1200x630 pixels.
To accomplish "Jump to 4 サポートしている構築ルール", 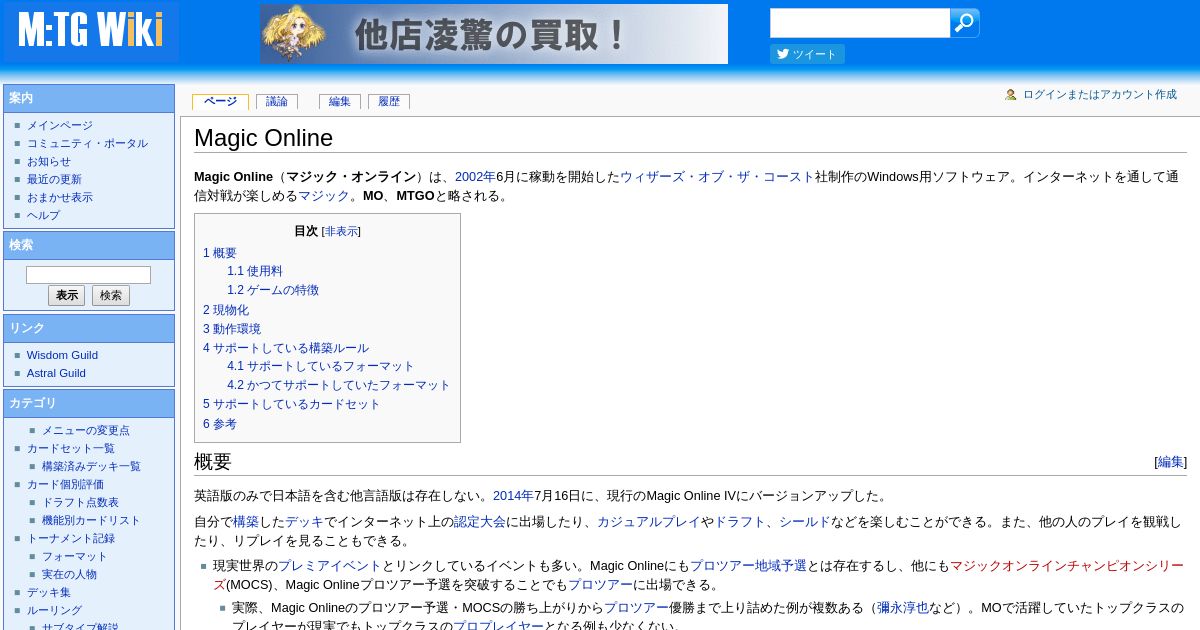I will [x=286, y=348].
